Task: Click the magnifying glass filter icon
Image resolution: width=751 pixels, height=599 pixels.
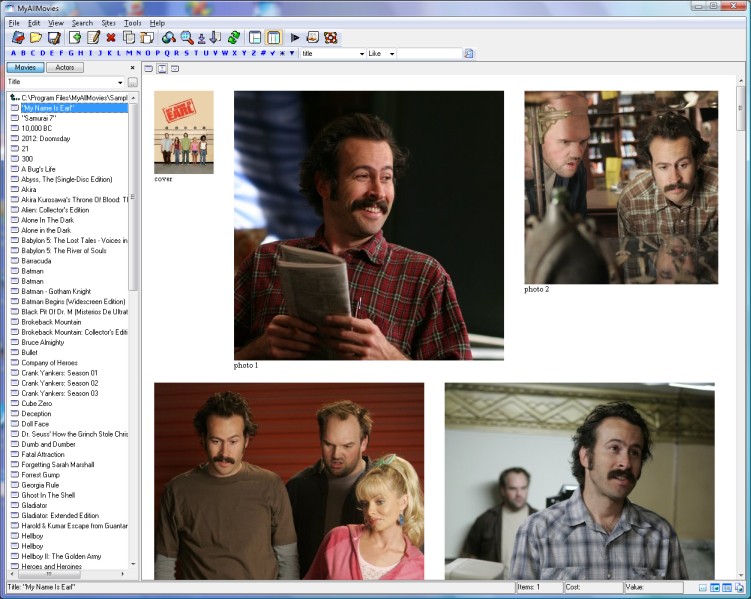Action: click(187, 37)
